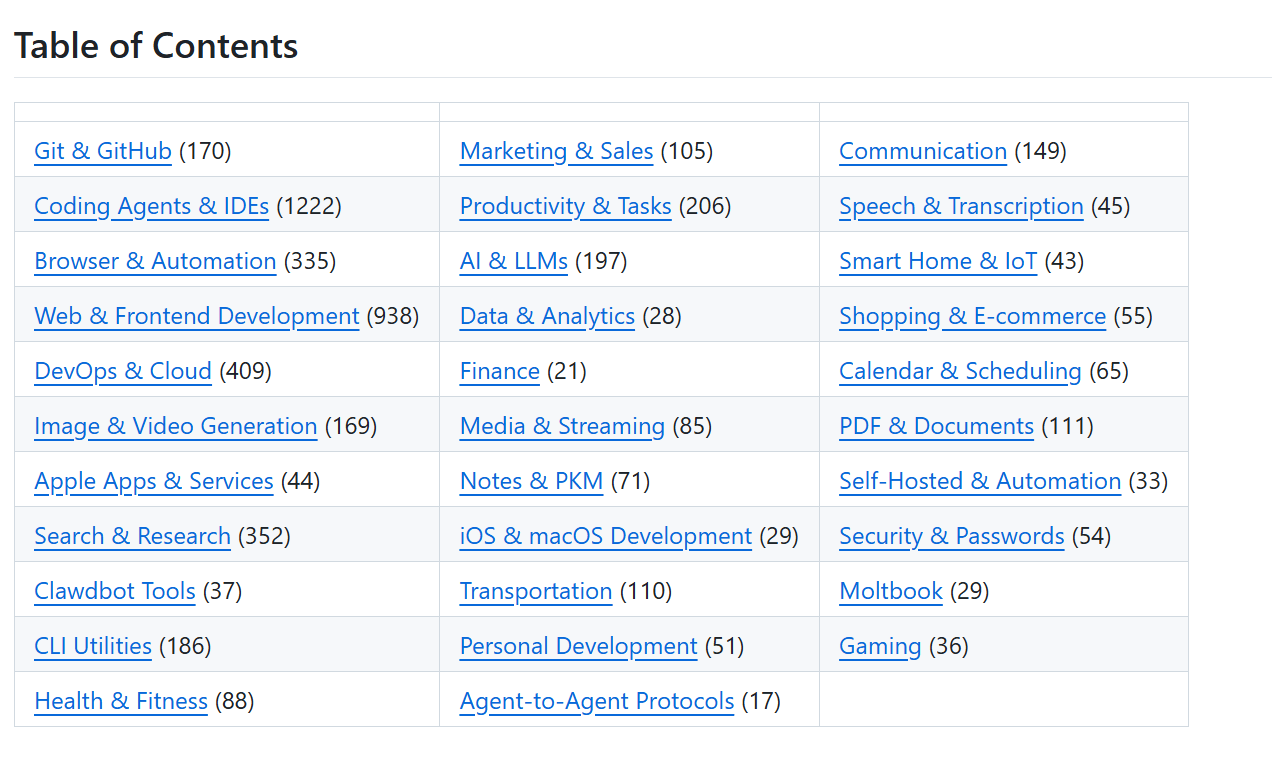Open Notes & PKM section
This screenshot has height=758, width=1272.
coord(532,481)
